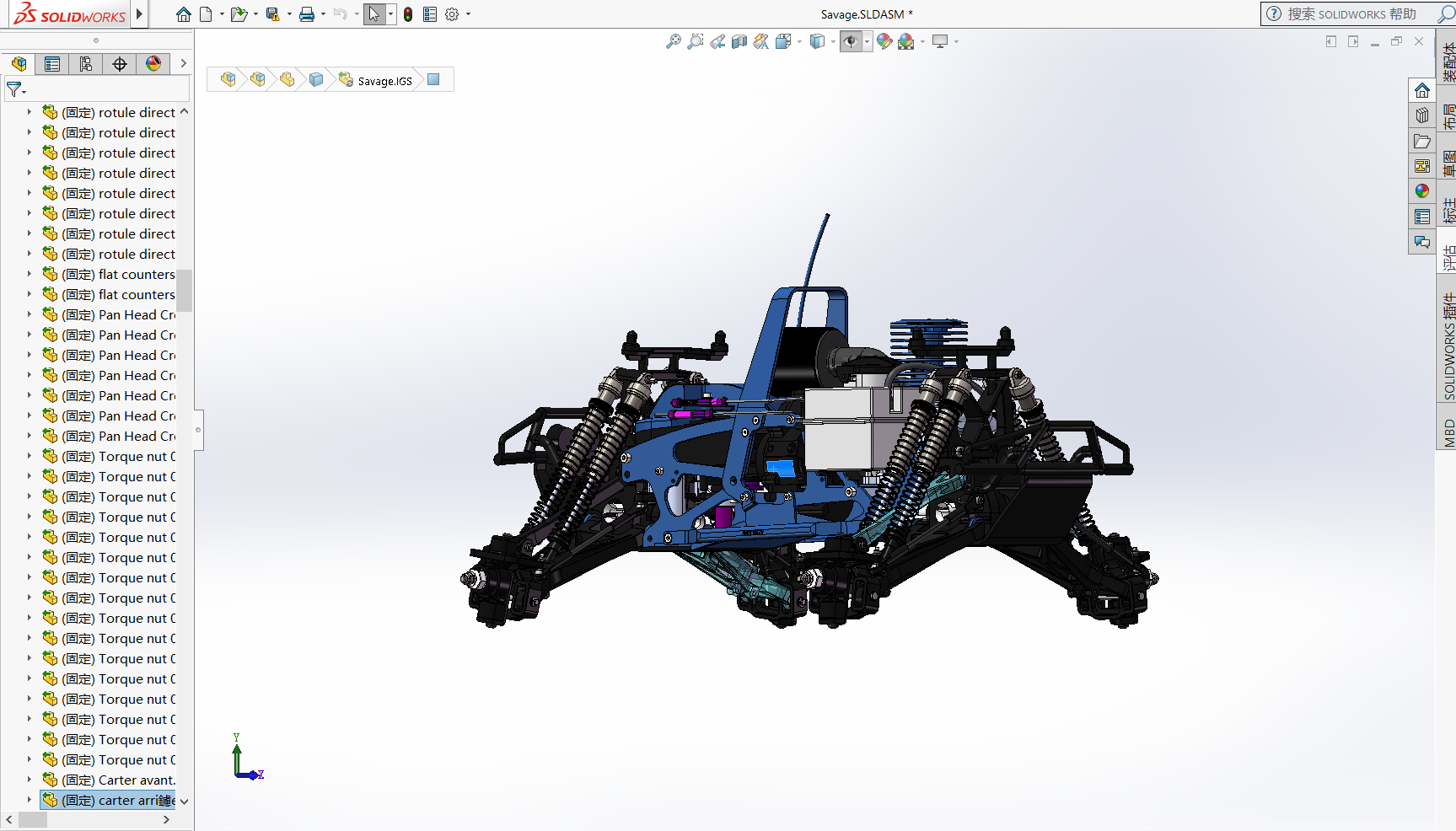
Task: Open File Properties list icon in top toolbar
Action: coord(430,14)
